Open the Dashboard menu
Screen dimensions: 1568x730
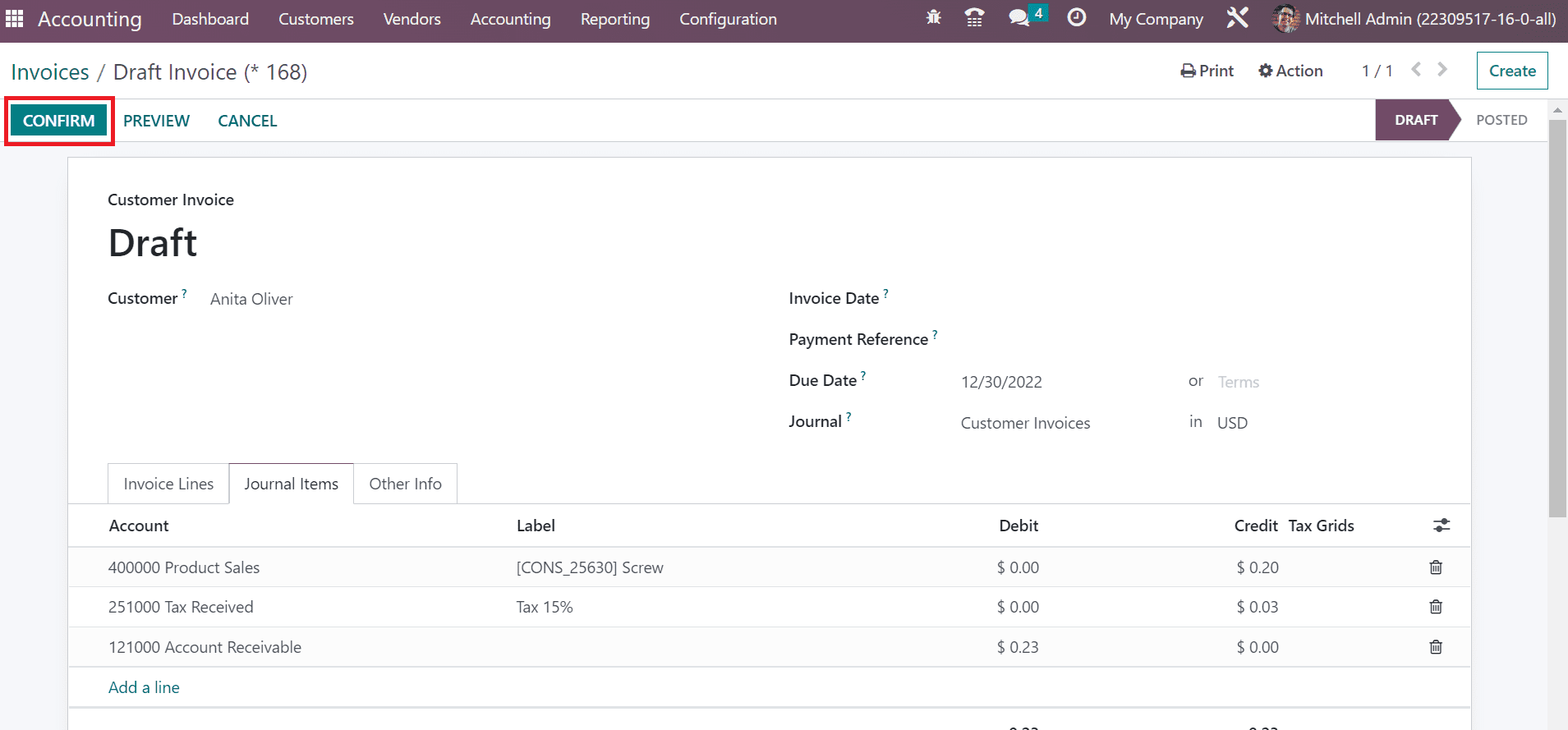click(210, 19)
